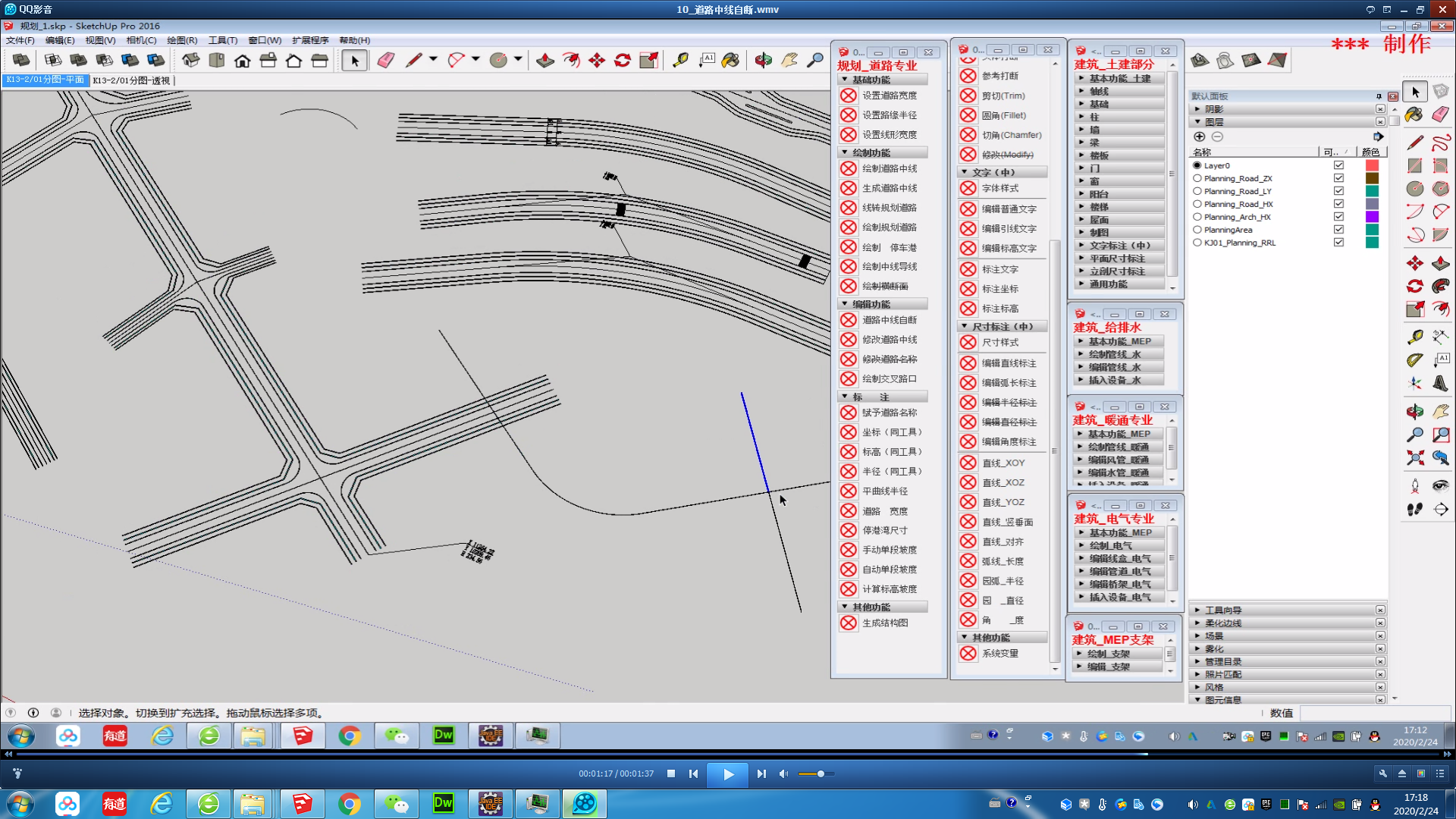The image size is (1456, 819).
Task: Click the 圆角(Fillet) tool icon
Action: [968, 115]
